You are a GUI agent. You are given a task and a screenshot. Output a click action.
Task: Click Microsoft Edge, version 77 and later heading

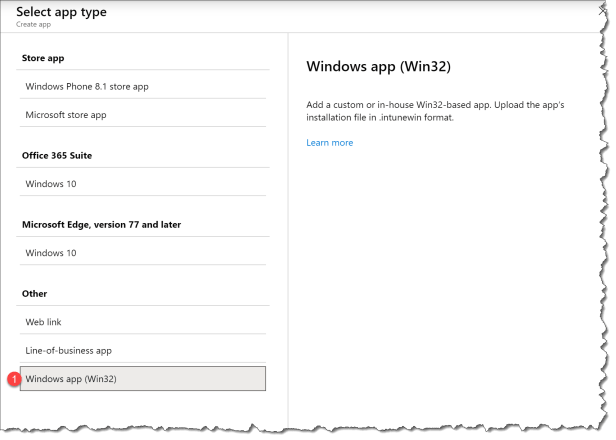click(x=101, y=225)
